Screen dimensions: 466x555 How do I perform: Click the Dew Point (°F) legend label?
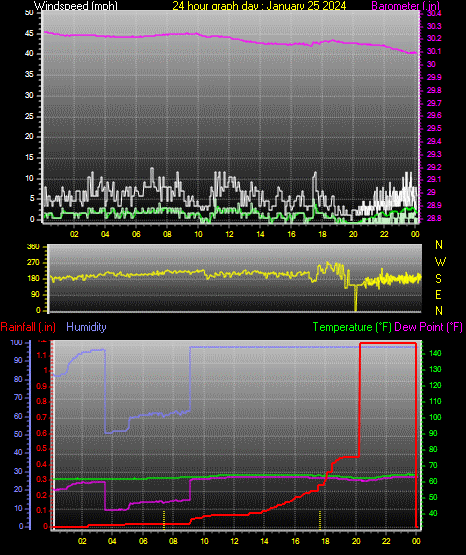click(428, 327)
